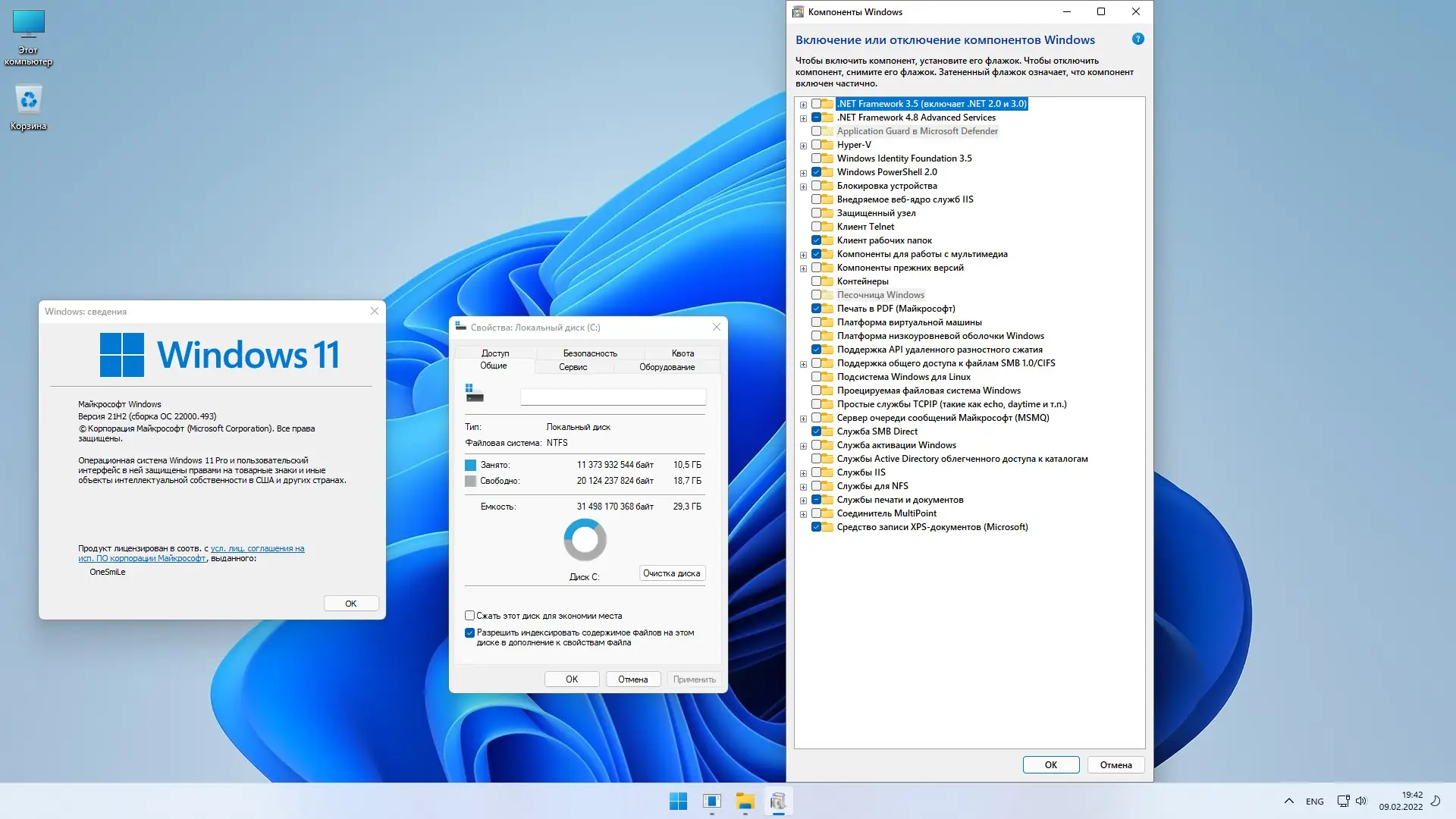1456x819 pixels.
Task: Click the disk label text field
Action: (x=613, y=397)
